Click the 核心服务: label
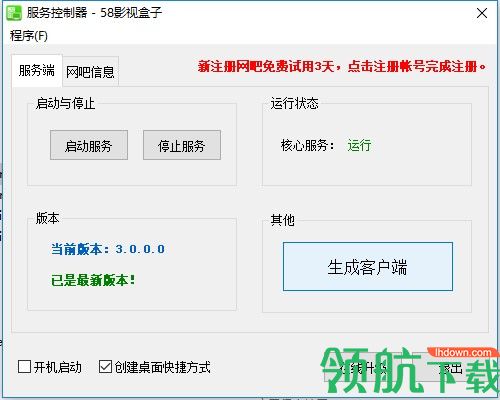This screenshot has height=400, width=500. tap(307, 145)
